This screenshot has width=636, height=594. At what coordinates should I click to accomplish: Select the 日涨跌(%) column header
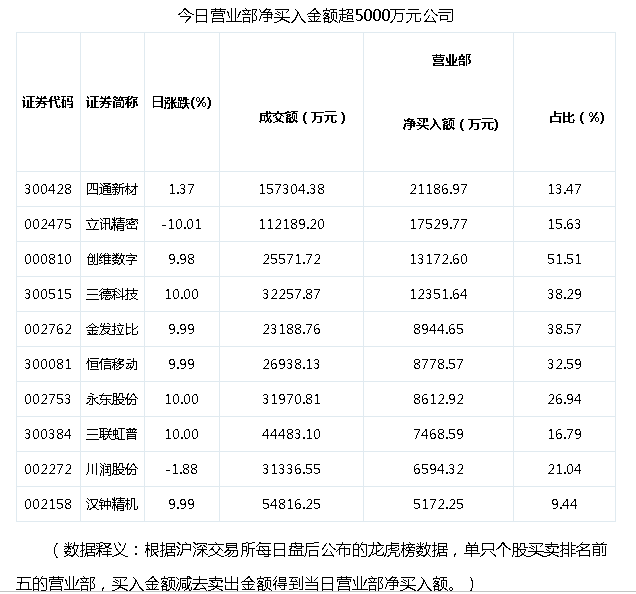[x=181, y=102]
